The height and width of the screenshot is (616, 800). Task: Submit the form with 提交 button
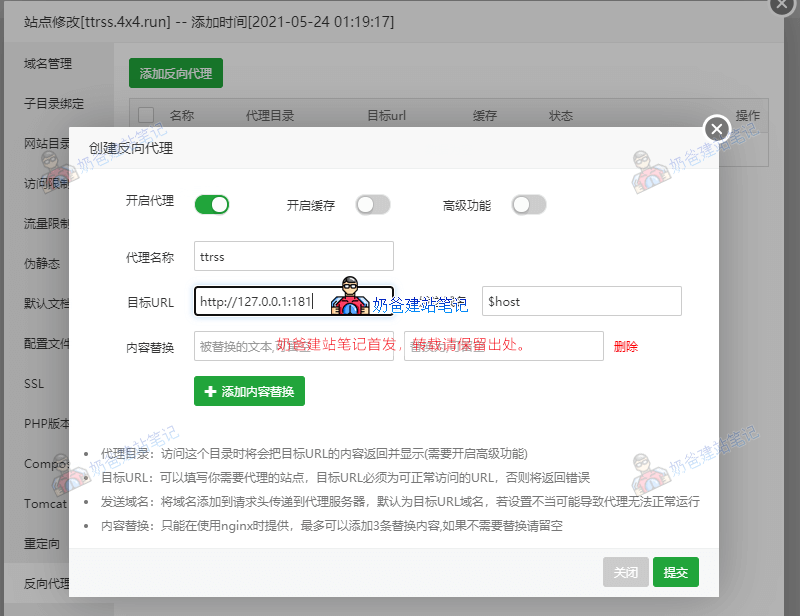[x=676, y=573]
